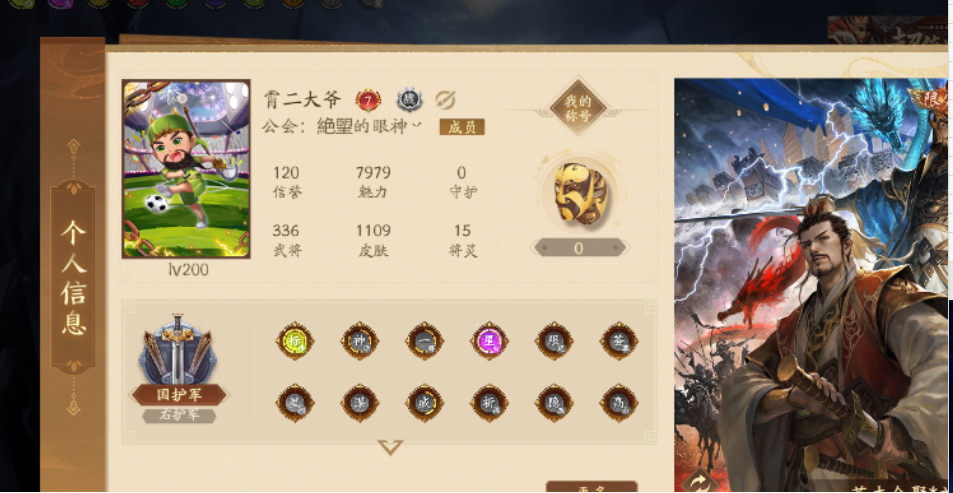Screen dimensions: 953x493
Task: Click the pink 星 achievement badge
Action: point(489,341)
